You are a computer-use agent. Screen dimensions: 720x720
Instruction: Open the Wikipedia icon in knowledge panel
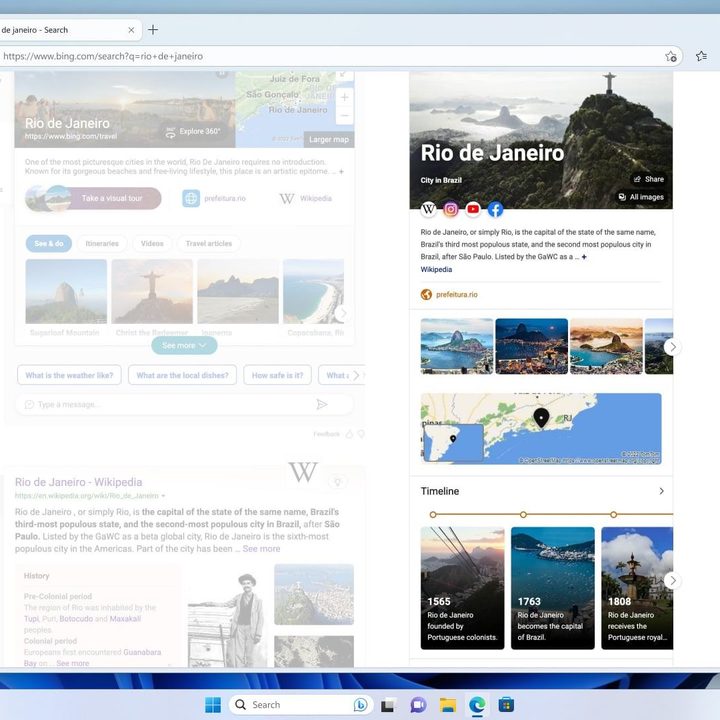pos(428,209)
